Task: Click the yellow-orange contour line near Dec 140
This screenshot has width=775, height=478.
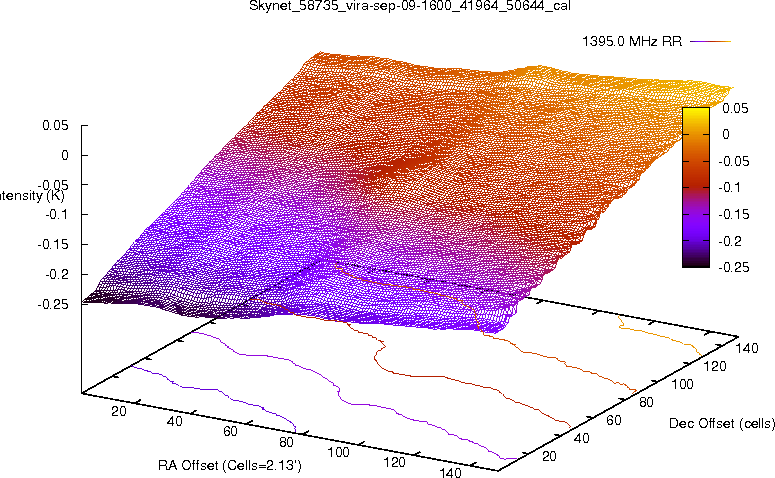Action: pos(660,335)
